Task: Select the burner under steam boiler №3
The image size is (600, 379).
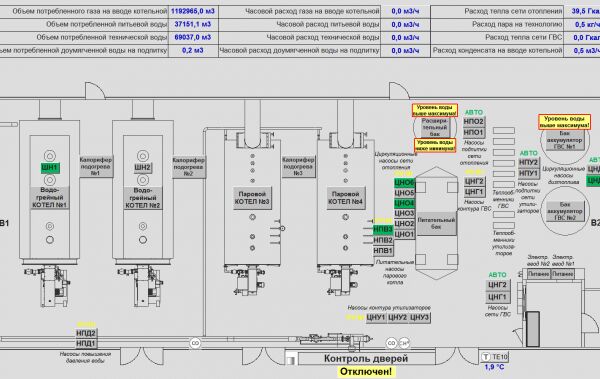Action: [x=248, y=280]
